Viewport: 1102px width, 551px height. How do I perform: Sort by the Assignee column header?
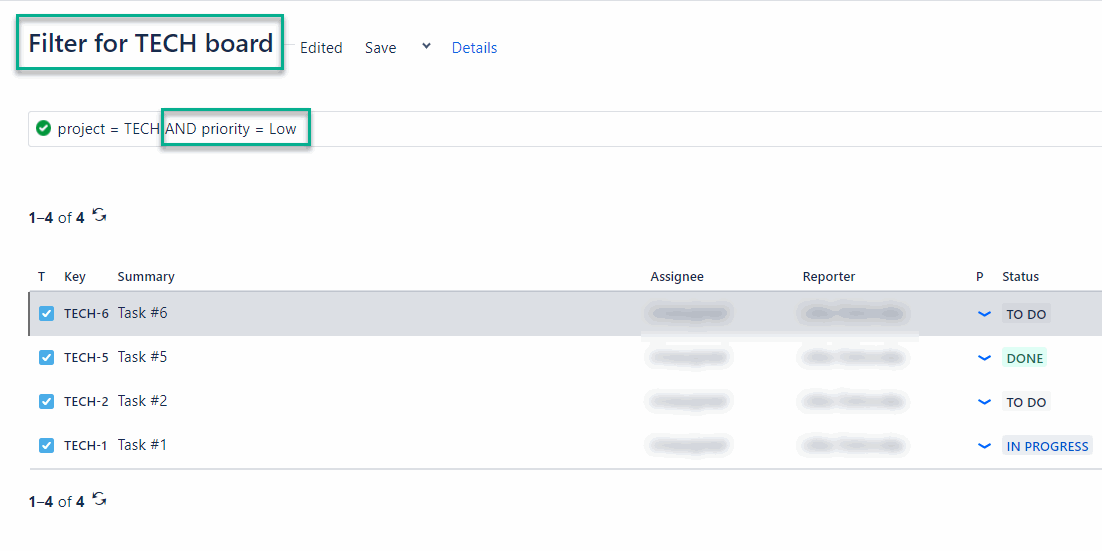coord(677,277)
